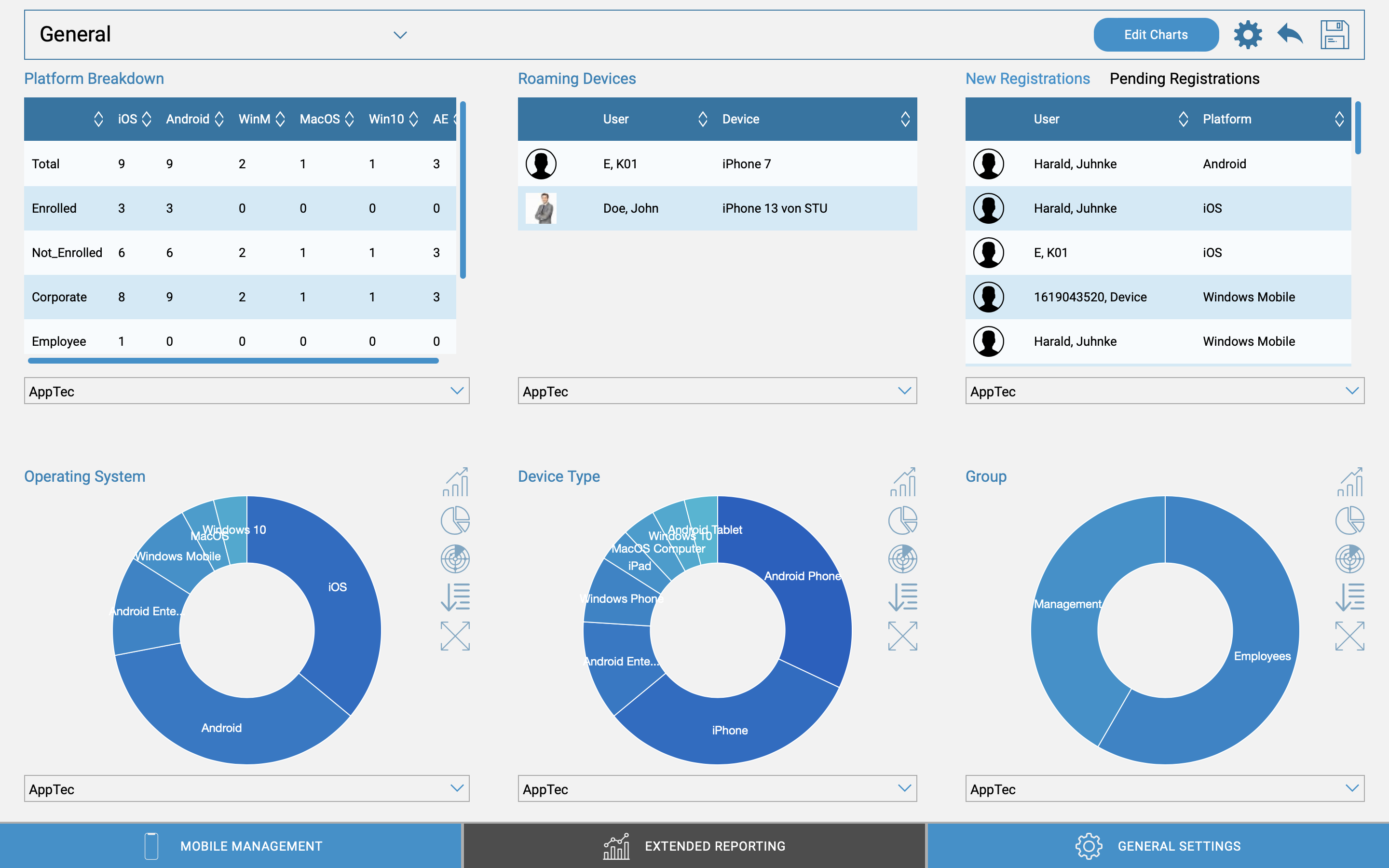This screenshot has height=868, width=1389.
Task: Click the Edit Charts button
Action: (1156, 34)
